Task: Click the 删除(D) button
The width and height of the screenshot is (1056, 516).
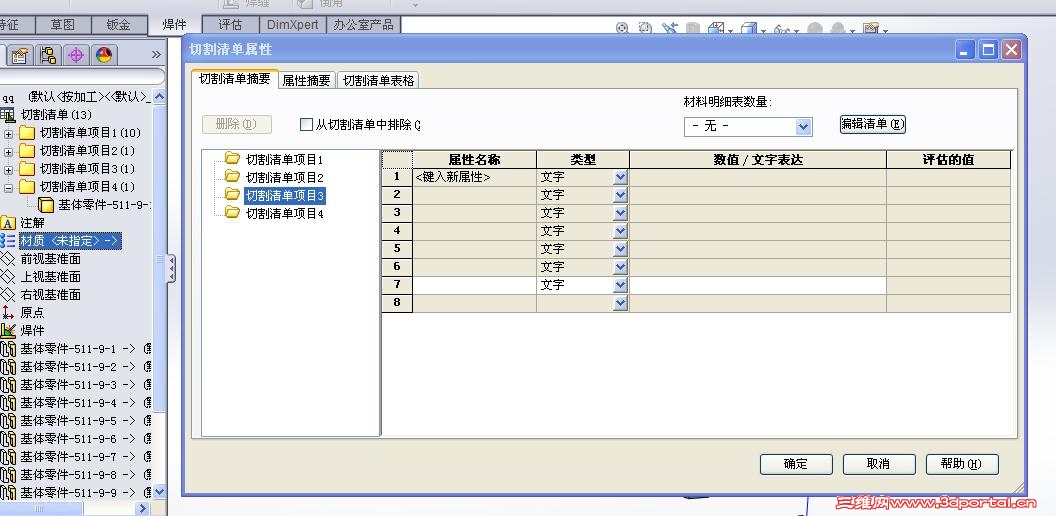Action: [x=236, y=125]
